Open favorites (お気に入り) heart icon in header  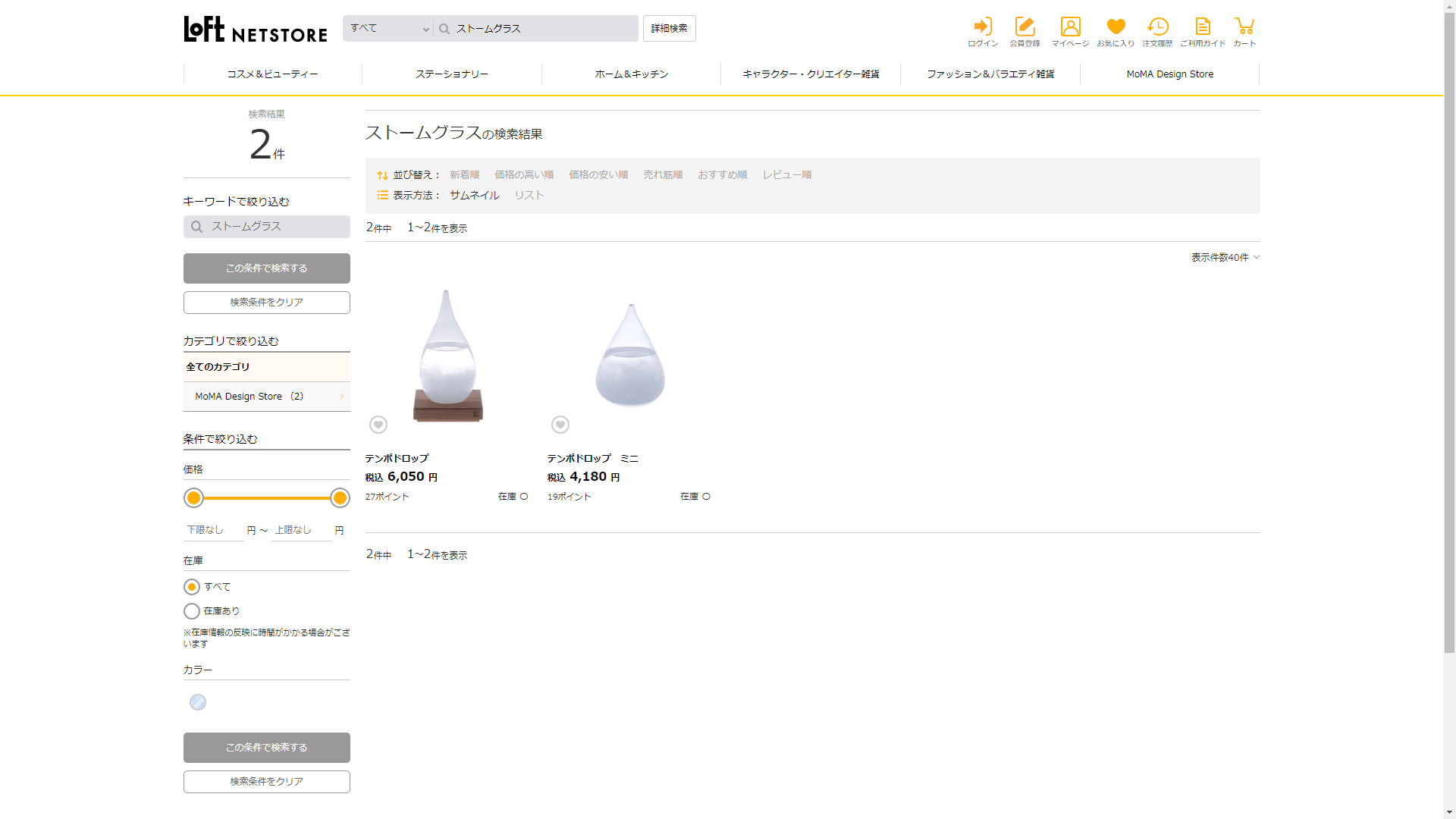[x=1116, y=27]
